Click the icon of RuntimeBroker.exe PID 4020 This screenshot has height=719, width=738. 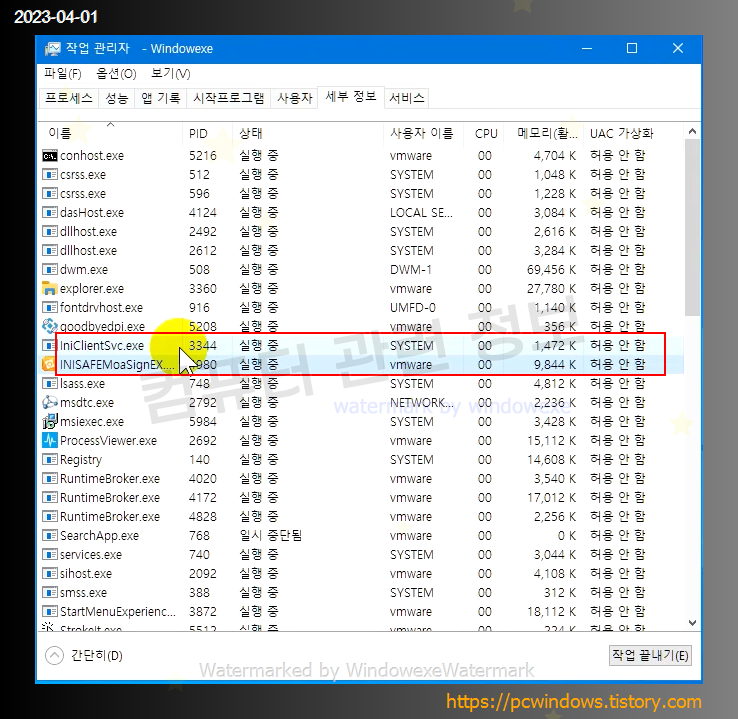coord(49,479)
